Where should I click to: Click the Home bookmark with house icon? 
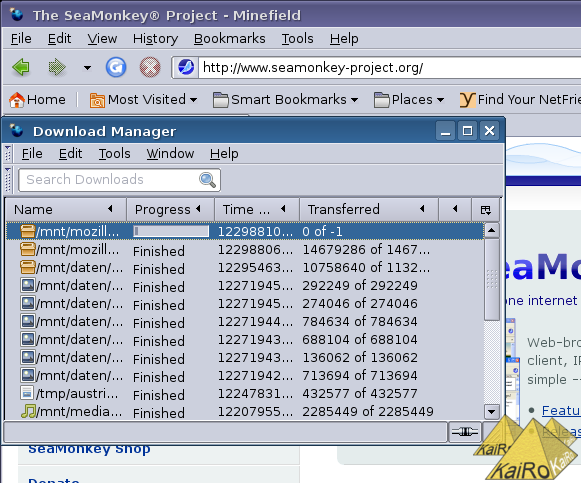tap(37, 100)
